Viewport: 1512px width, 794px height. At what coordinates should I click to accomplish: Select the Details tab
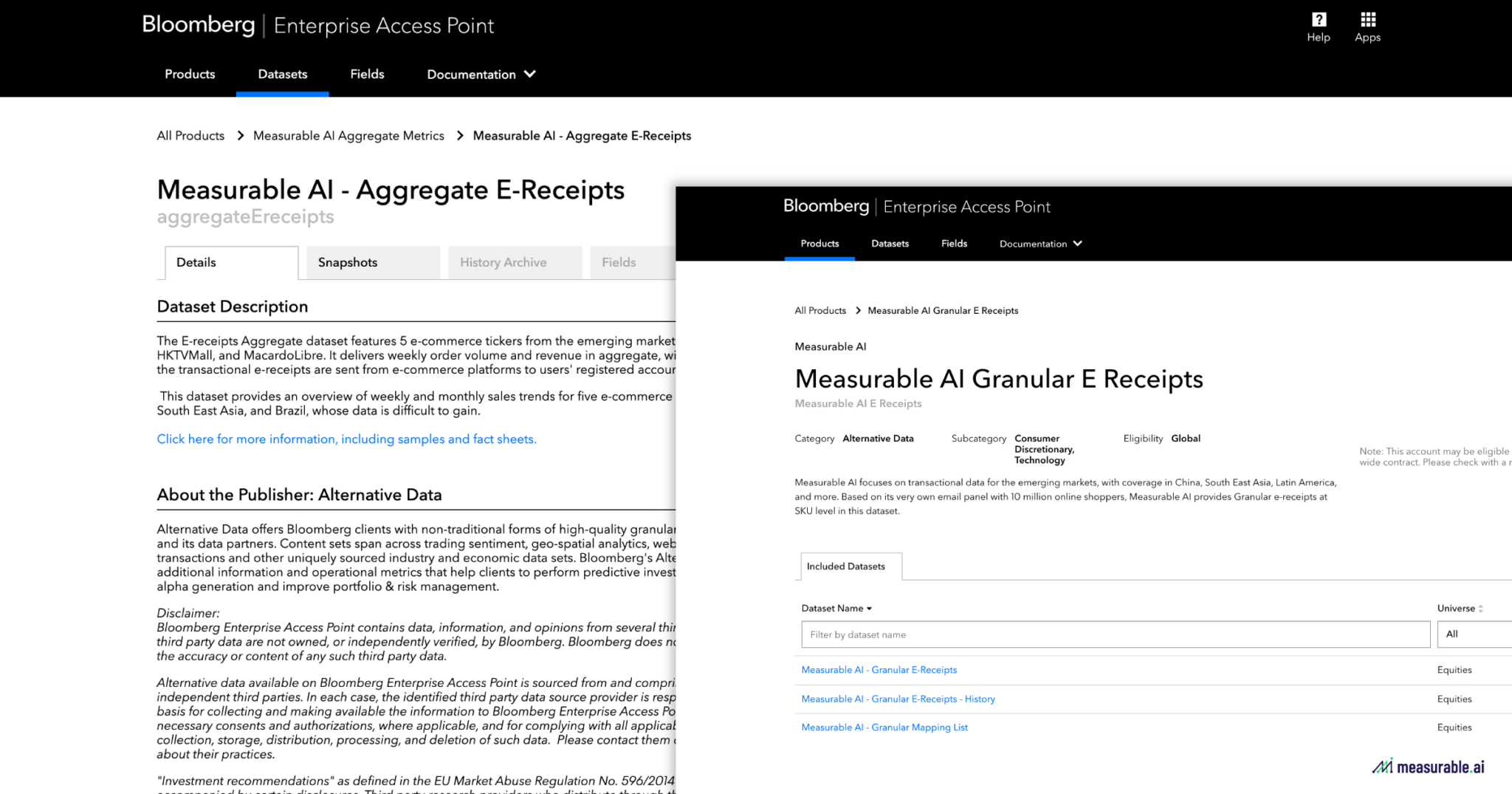click(196, 262)
